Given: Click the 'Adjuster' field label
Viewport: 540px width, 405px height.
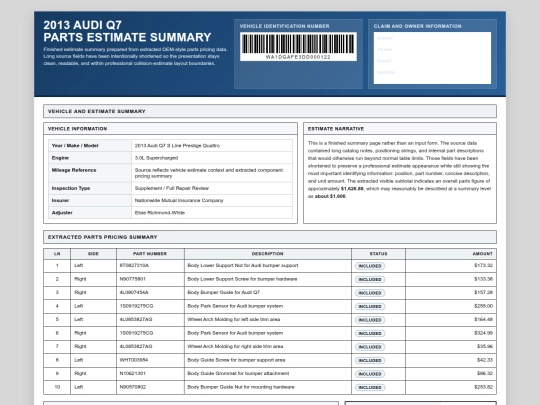Looking at the screenshot, I should click(x=62, y=212).
